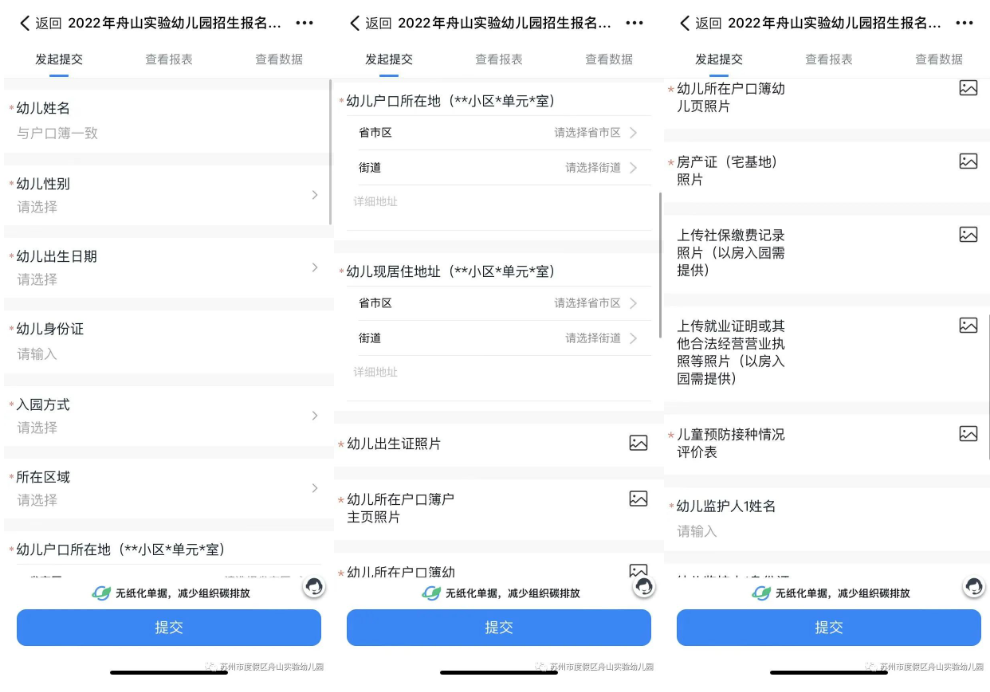
Task: Open the 幼儿性别 selection picker
Action: pos(314,195)
